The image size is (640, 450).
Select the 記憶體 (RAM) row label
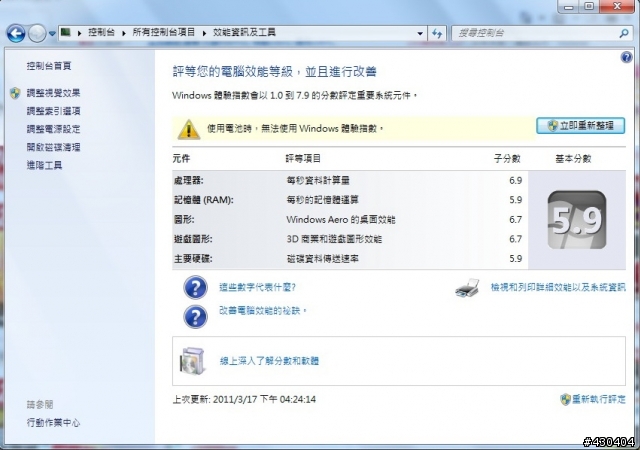tap(203, 200)
